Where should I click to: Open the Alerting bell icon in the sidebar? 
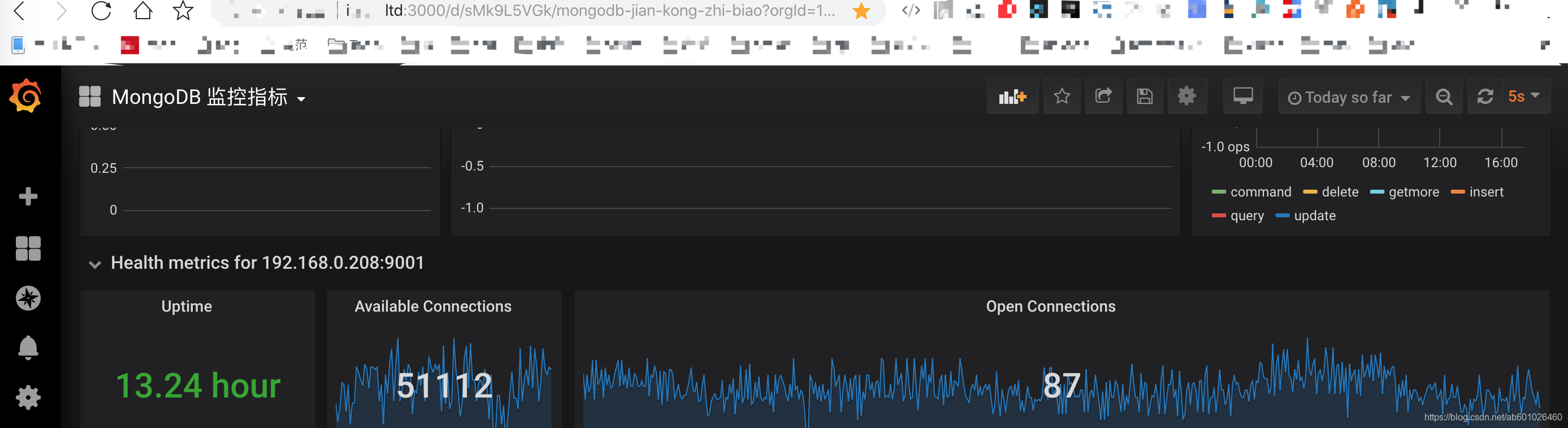[28, 348]
